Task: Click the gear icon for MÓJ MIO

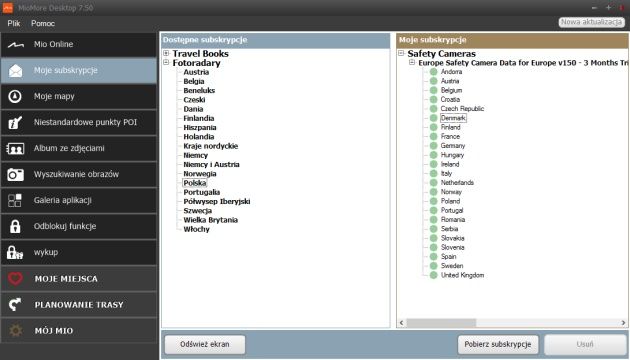Action: point(16,331)
